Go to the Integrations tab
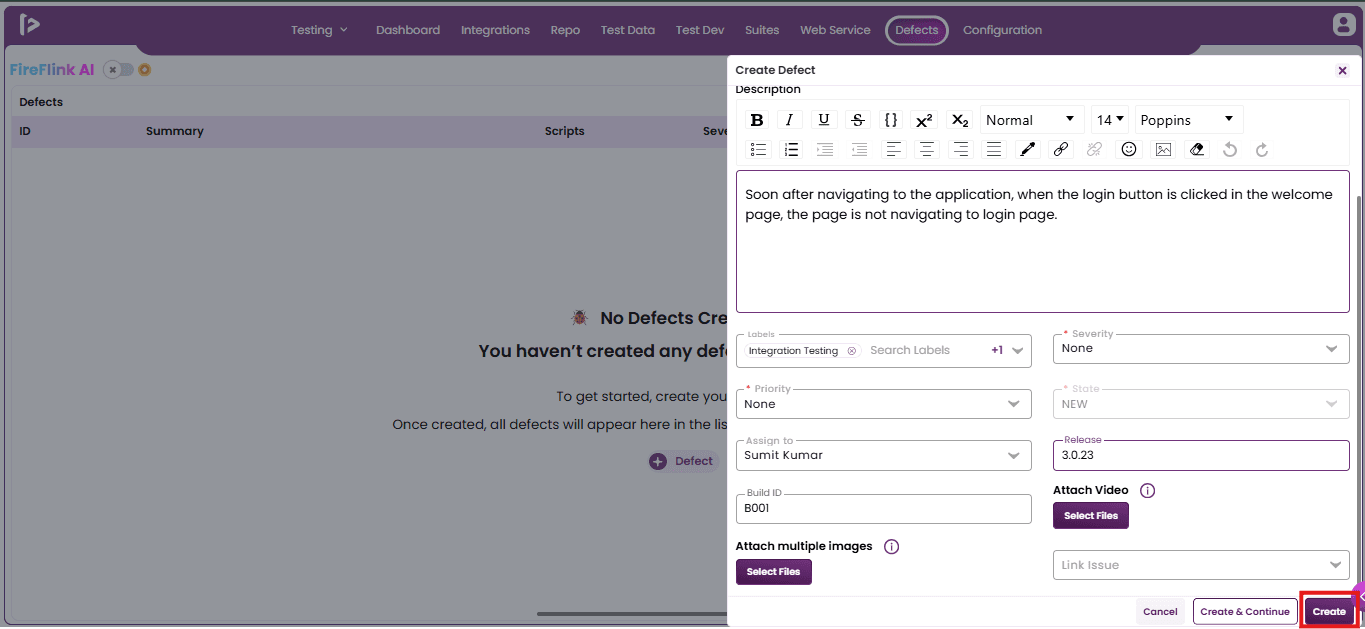 click(495, 30)
